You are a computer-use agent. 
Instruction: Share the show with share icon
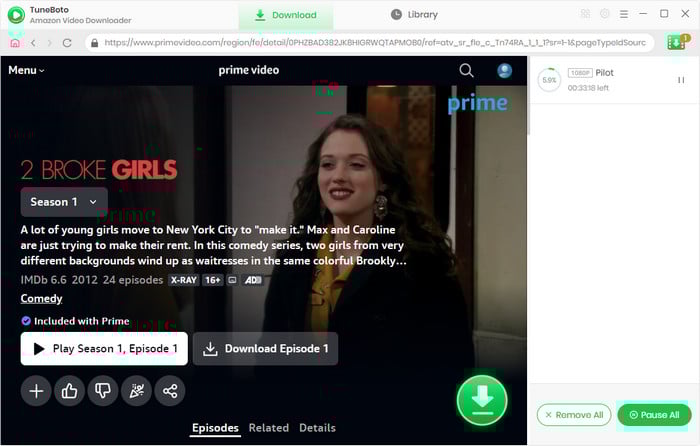[x=170, y=391]
